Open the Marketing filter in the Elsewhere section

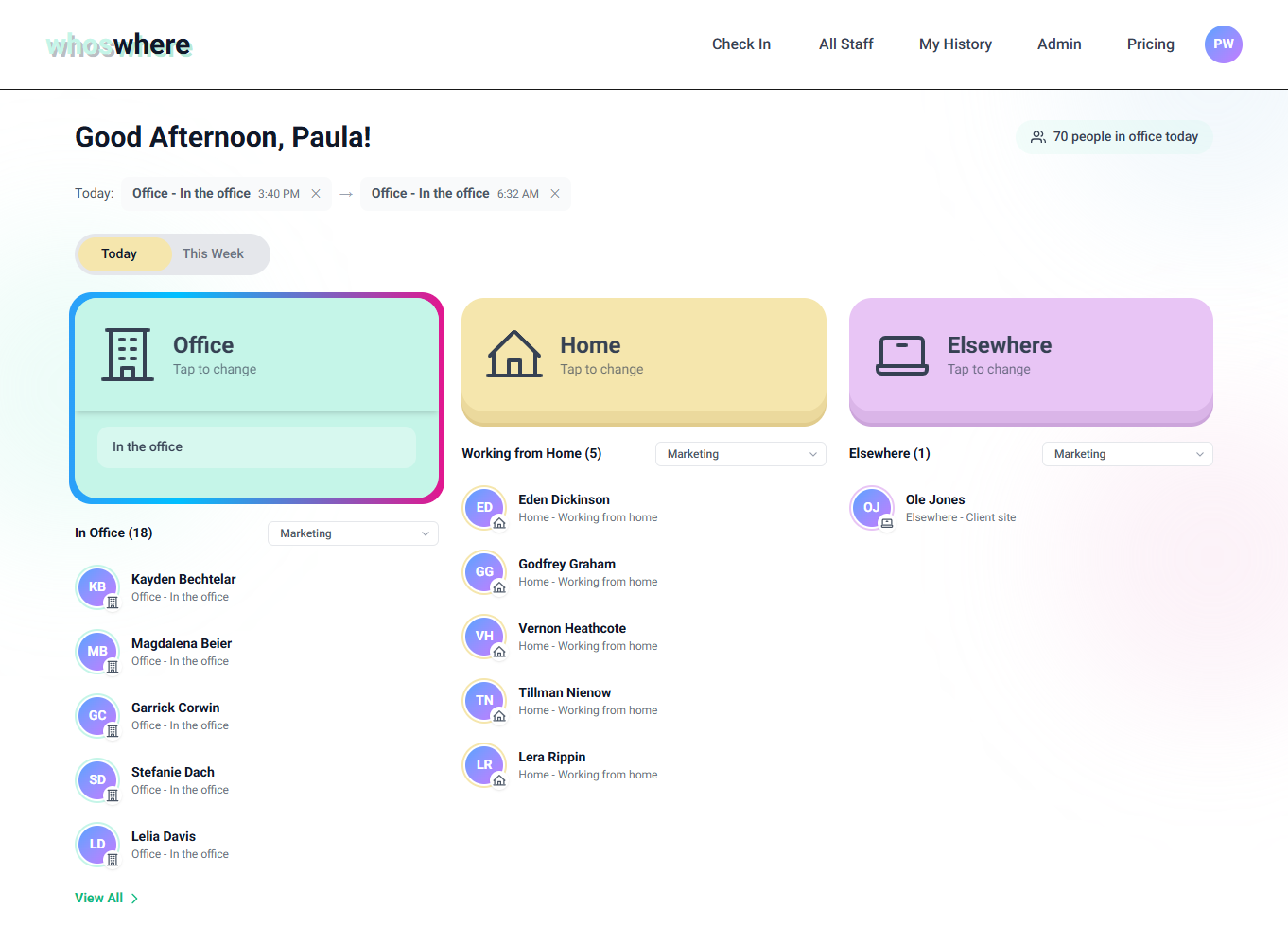[x=1127, y=454]
